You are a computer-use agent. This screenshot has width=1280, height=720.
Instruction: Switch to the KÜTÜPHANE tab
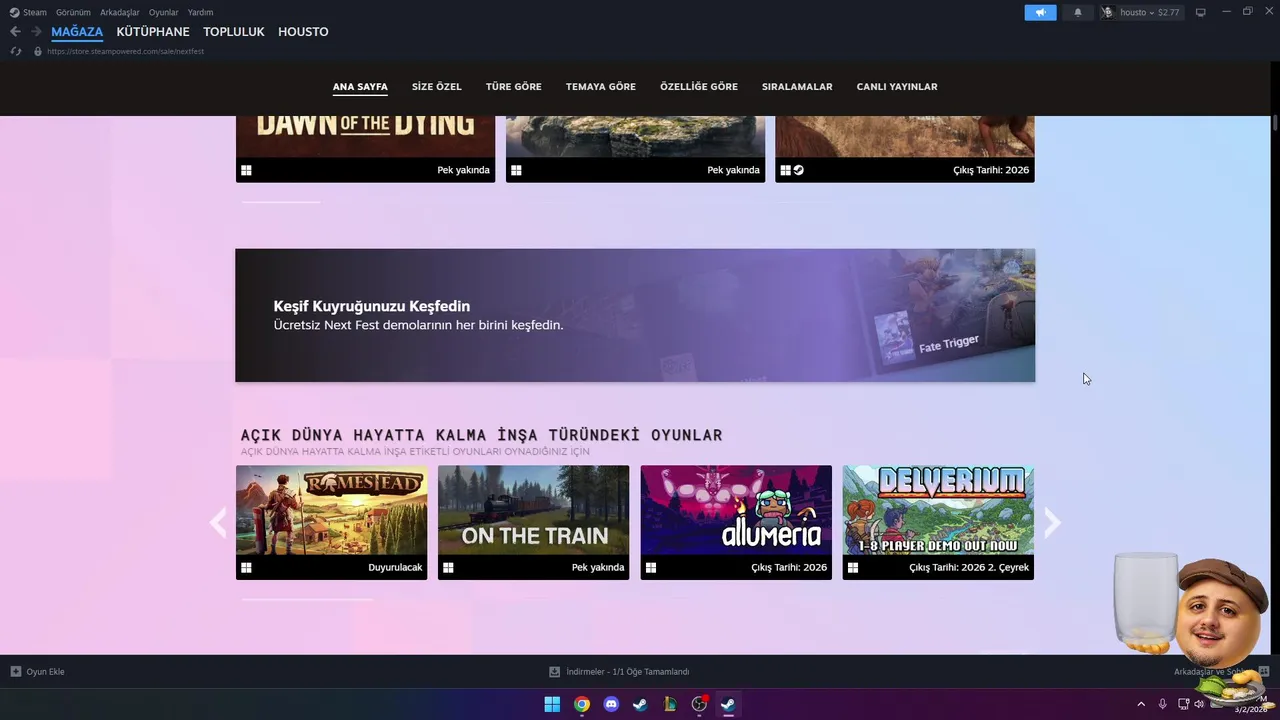click(x=153, y=32)
